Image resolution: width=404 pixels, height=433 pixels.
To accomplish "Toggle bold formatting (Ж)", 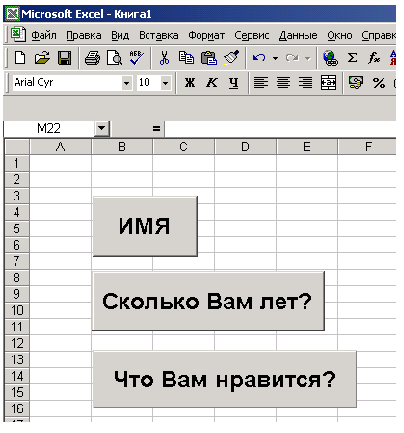I will tap(190, 82).
